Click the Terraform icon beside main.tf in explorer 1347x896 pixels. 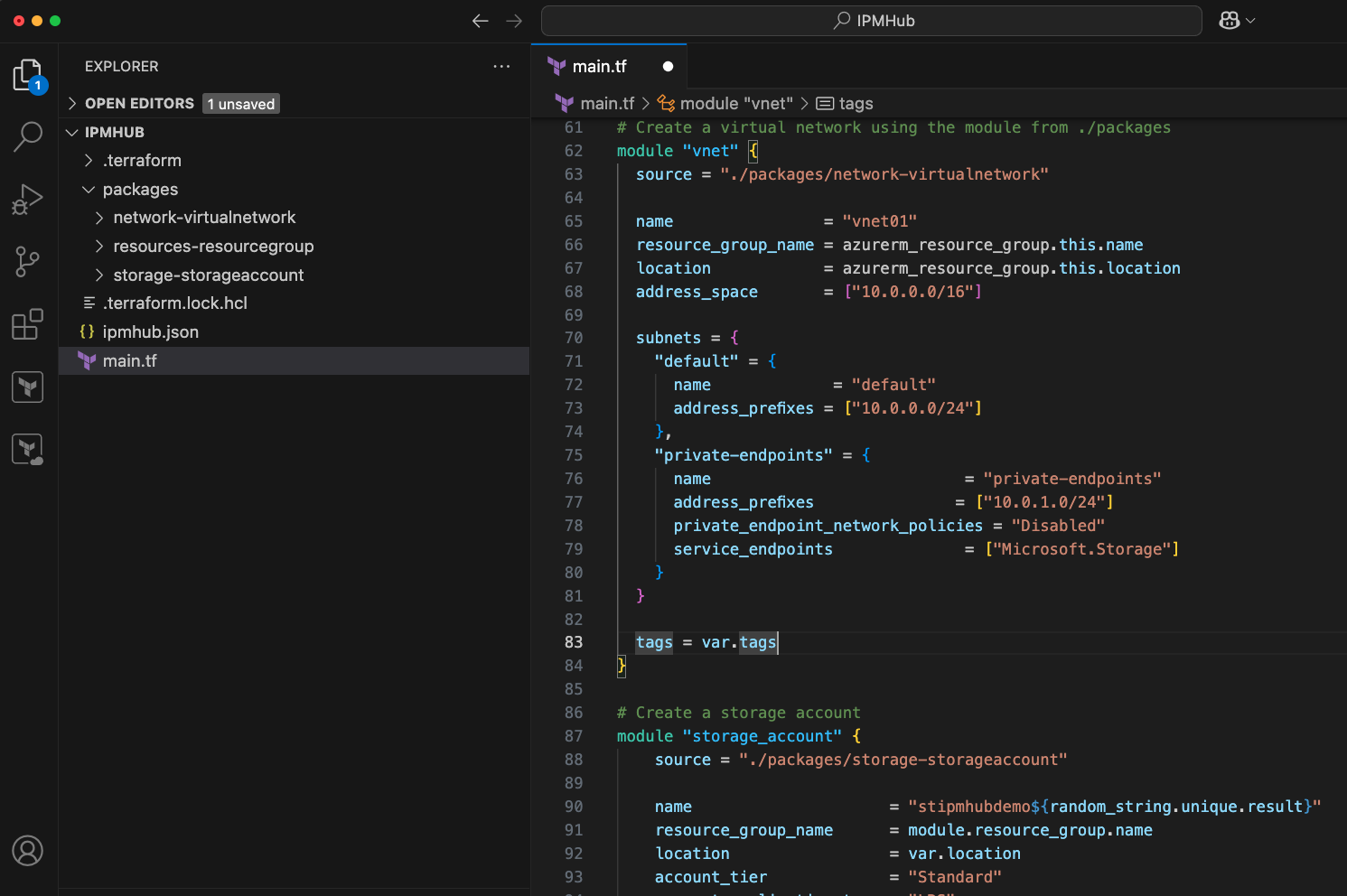[87, 360]
